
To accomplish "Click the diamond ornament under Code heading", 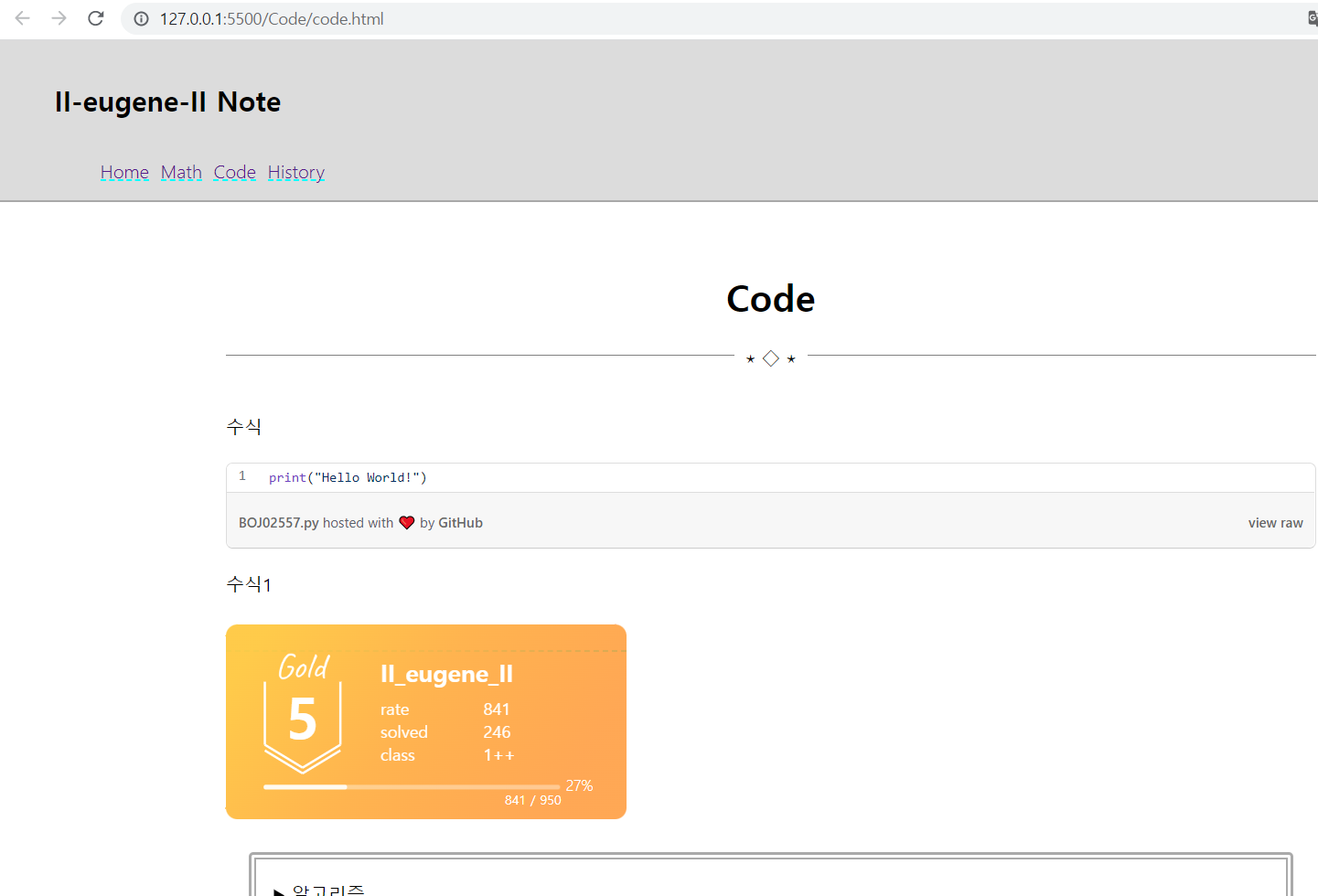I will pos(771,358).
